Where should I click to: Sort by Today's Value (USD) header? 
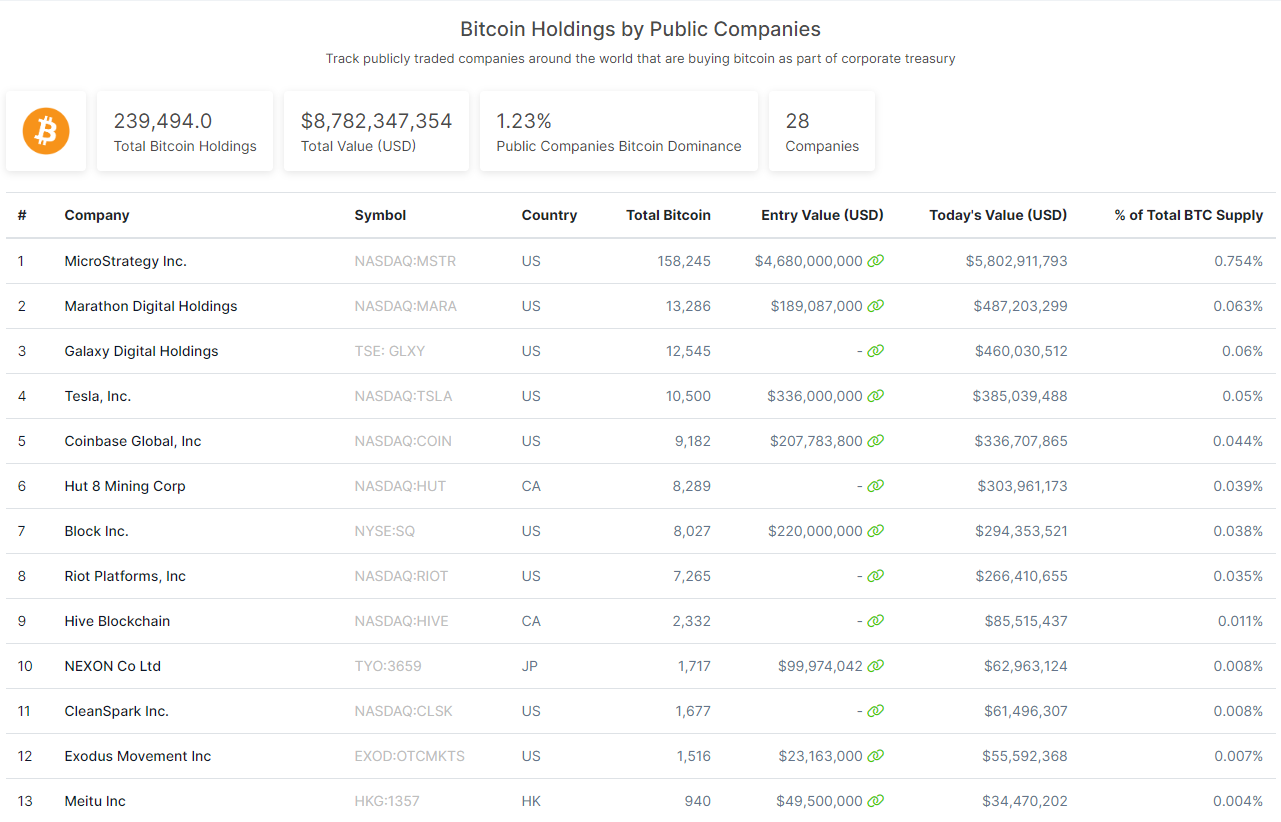point(997,215)
